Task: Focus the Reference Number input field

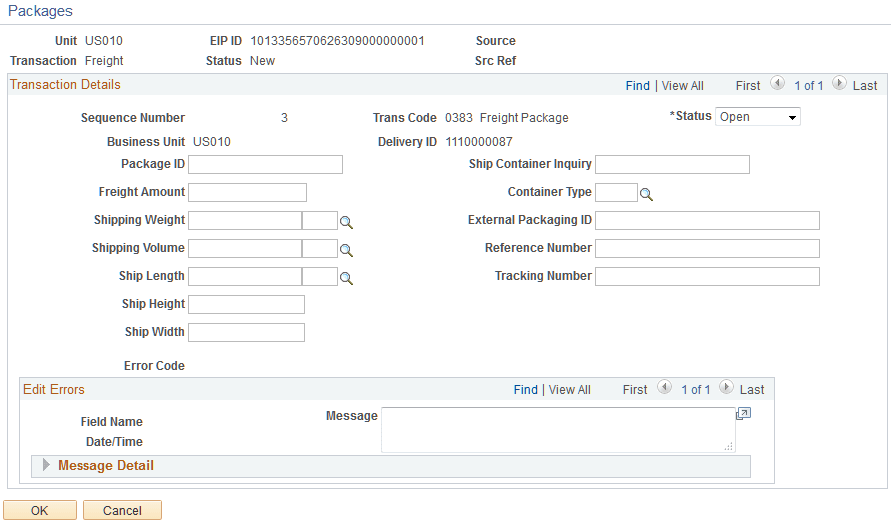Action: point(707,248)
